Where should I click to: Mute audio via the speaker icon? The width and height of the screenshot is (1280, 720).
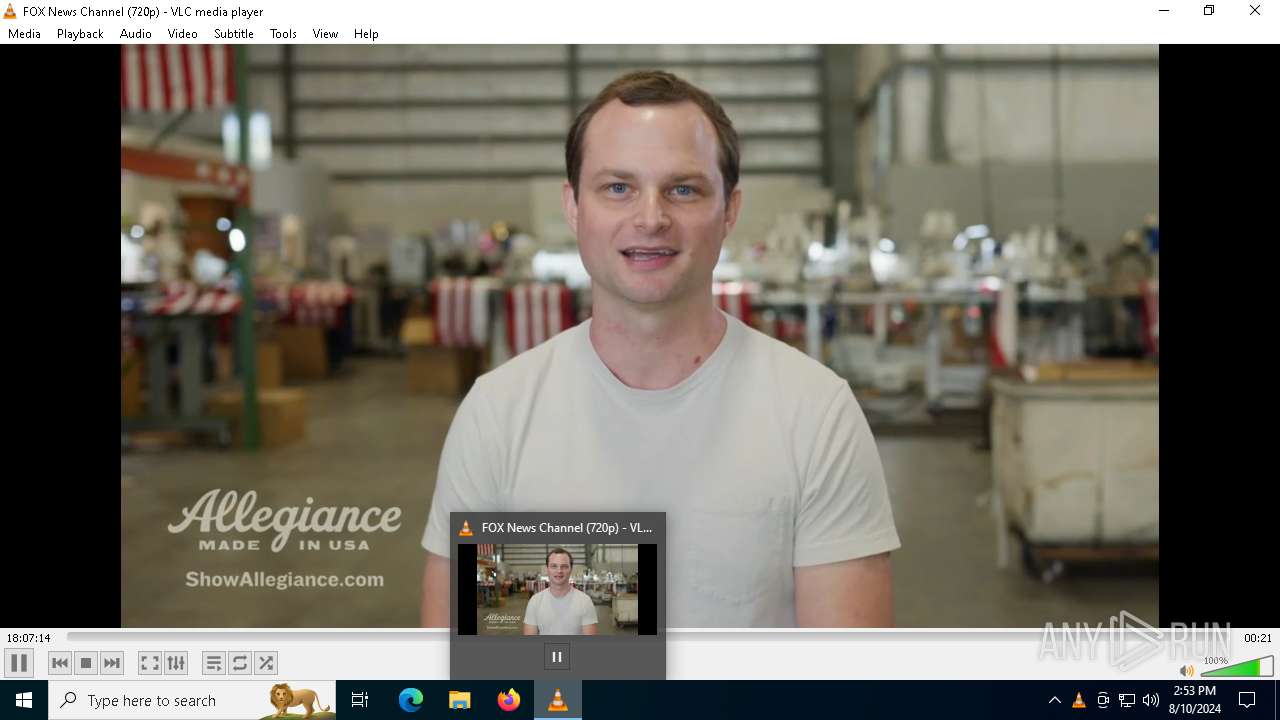(1187, 670)
